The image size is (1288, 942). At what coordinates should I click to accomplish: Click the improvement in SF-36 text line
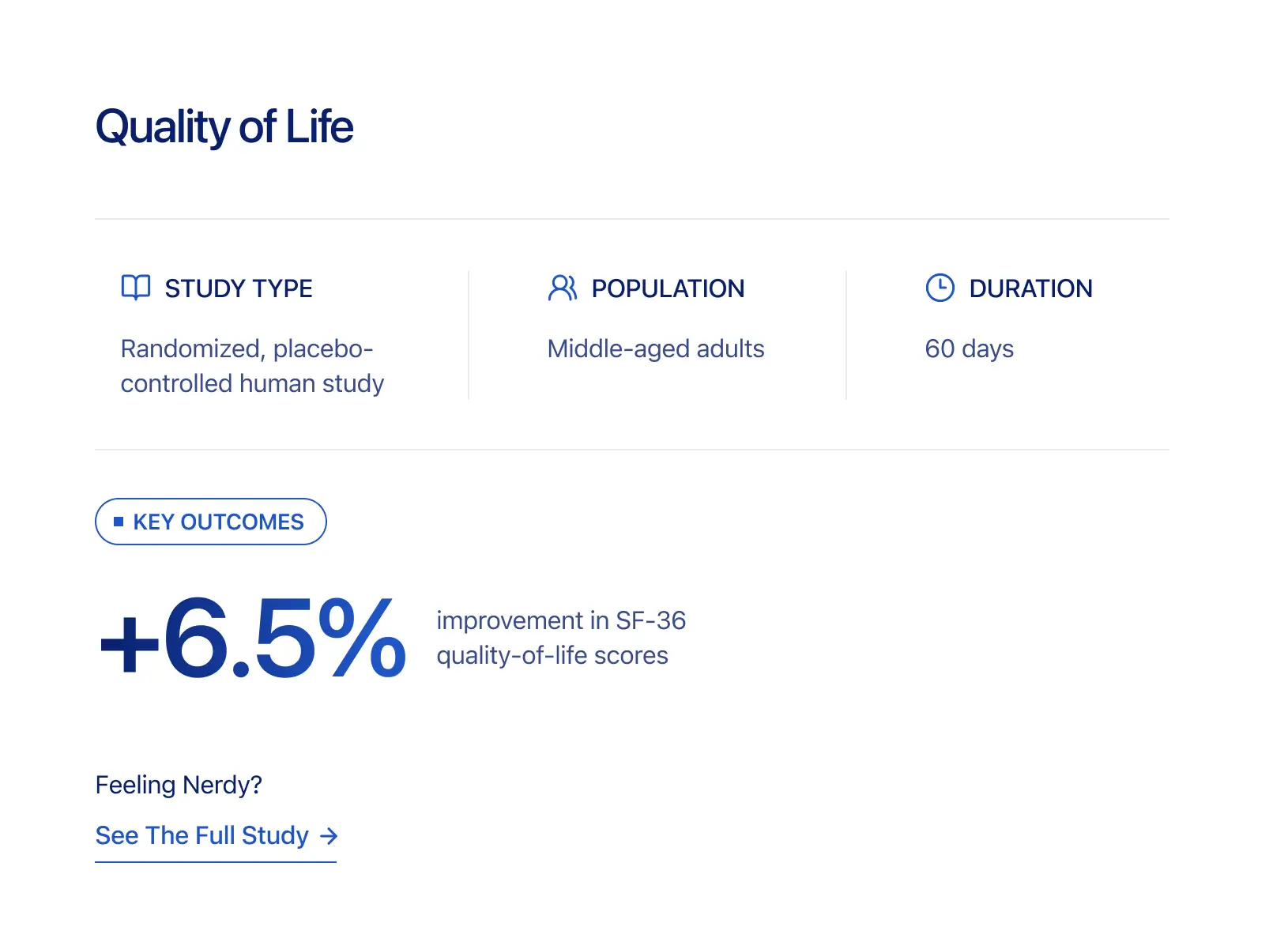pos(561,620)
